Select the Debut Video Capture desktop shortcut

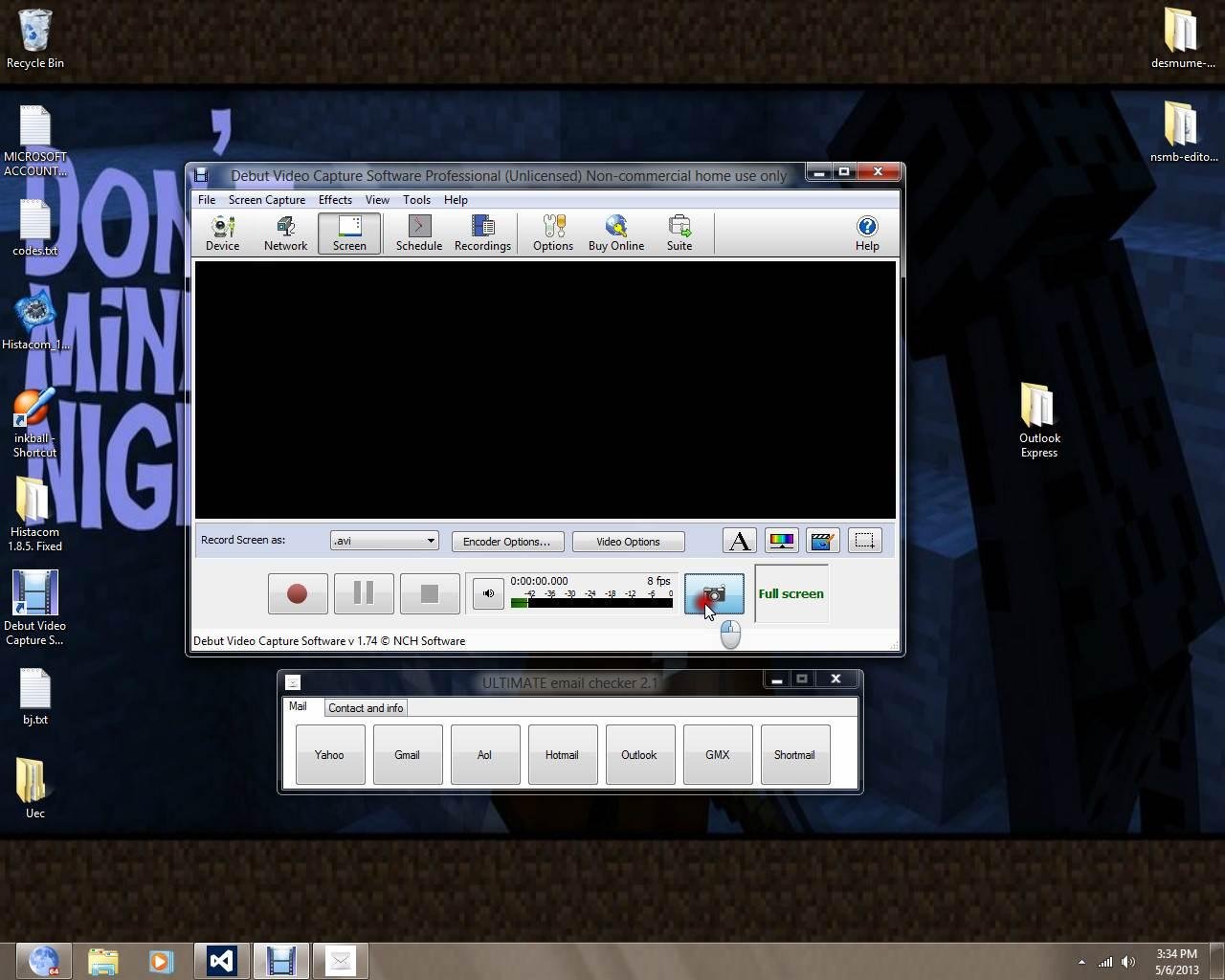[35, 608]
